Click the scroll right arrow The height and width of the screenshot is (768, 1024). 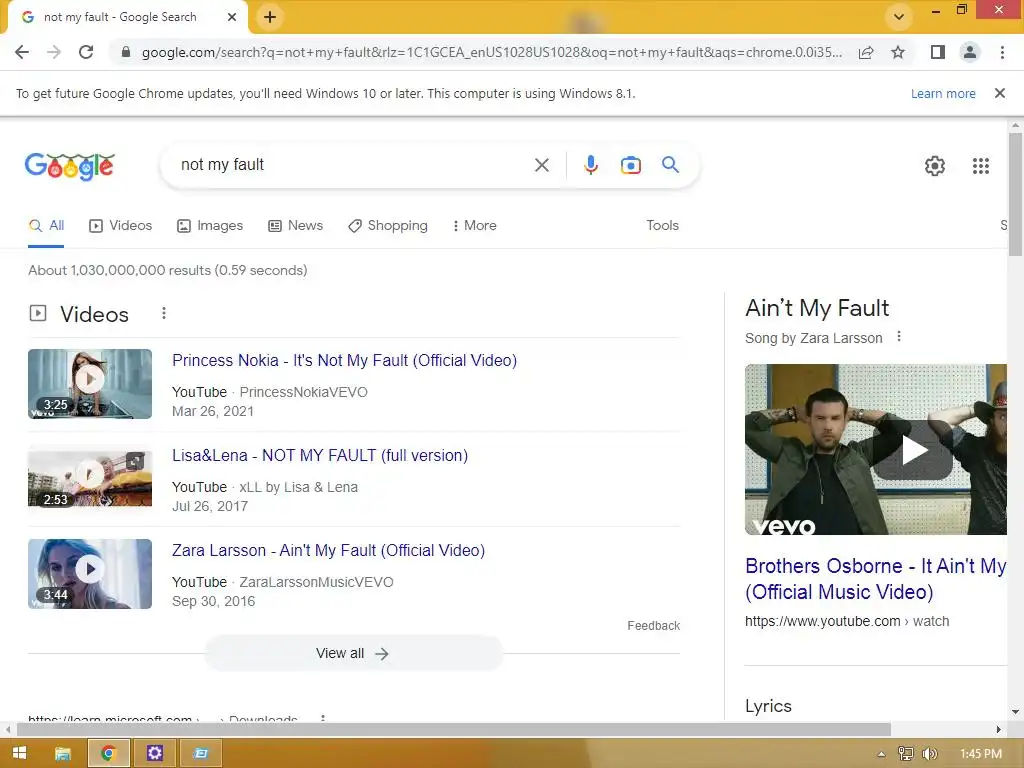point(998,729)
